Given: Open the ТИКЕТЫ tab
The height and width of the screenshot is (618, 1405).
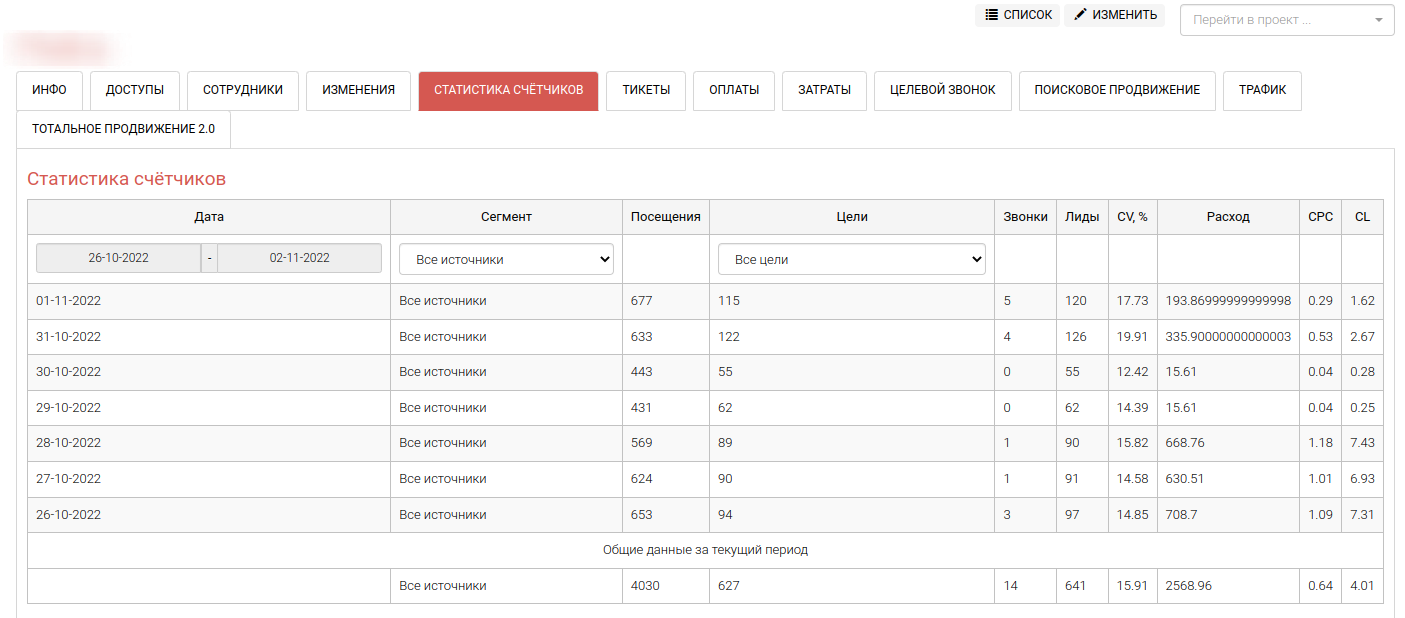Looking at the screenshot, I should (x=646, y=90).
